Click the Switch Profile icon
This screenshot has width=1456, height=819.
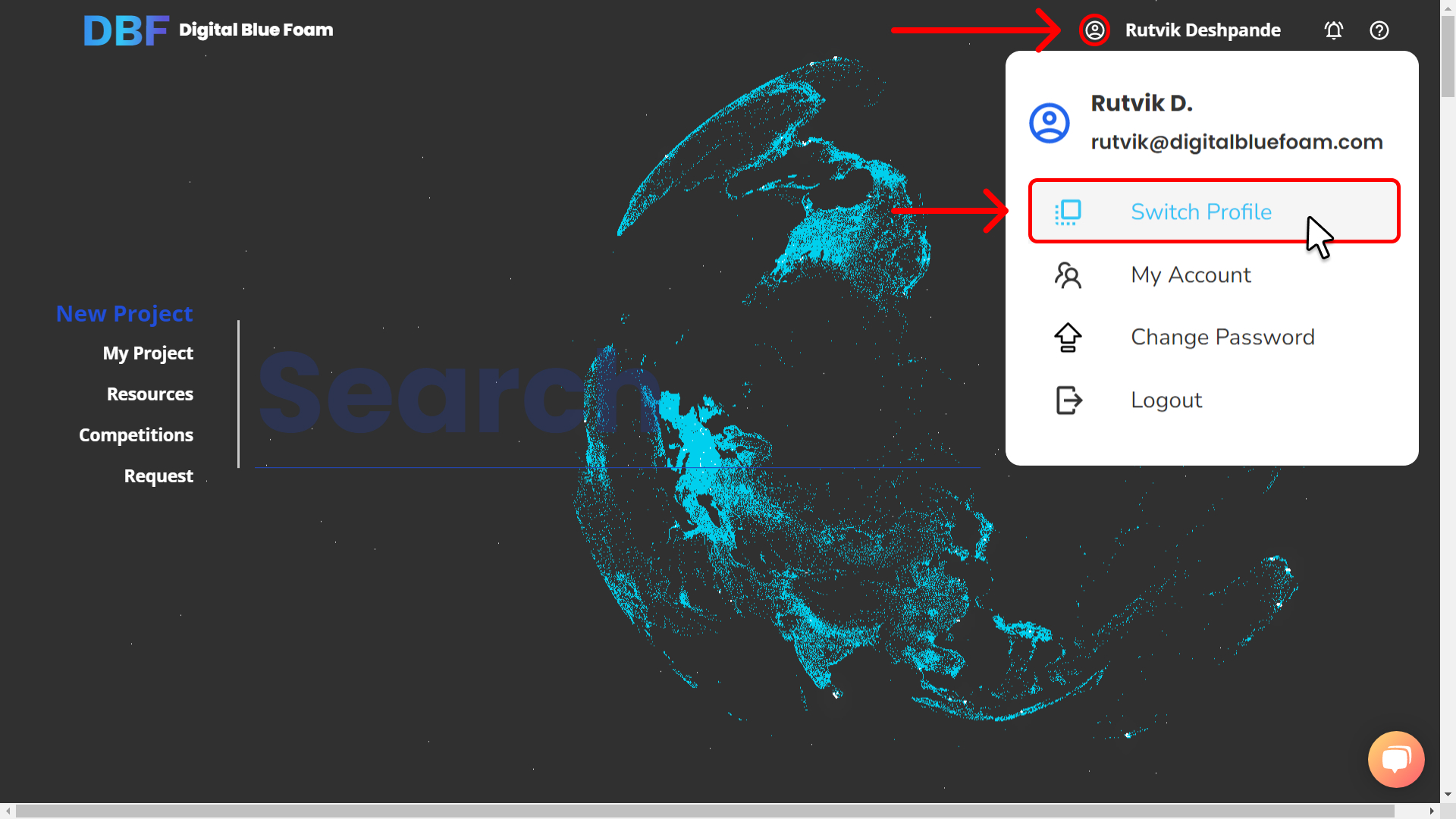pyautogui.click(x=1068, y=212)
